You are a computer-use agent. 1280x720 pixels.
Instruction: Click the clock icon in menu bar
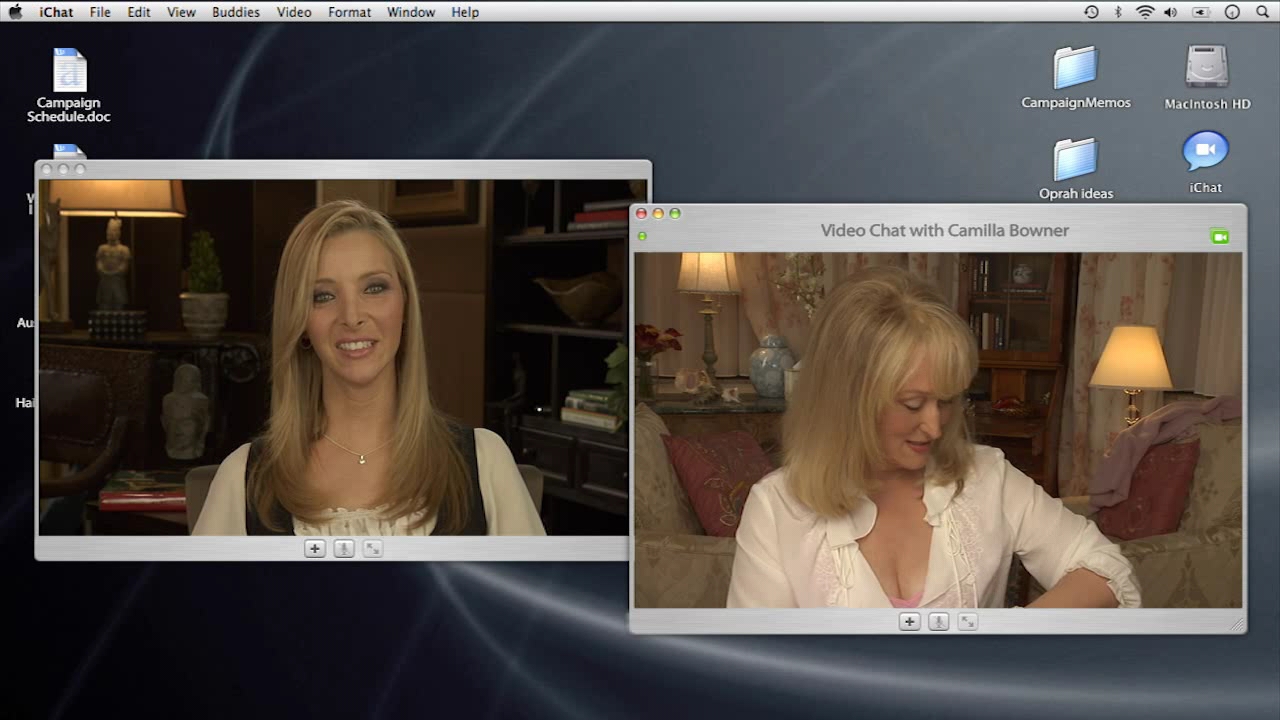(1232, 12)
